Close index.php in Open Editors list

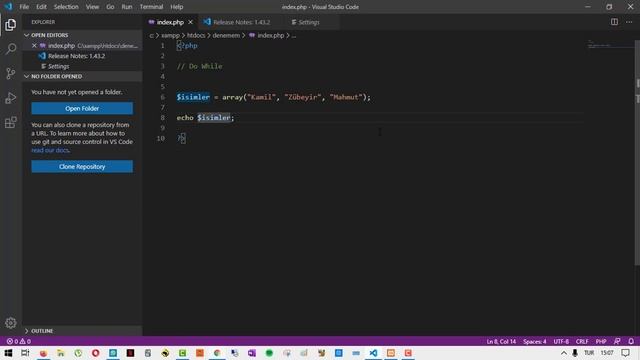(x=34, y=46)
